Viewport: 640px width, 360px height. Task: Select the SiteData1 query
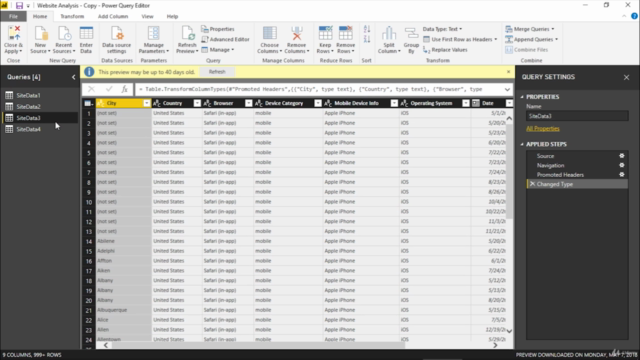click(40, 96)
